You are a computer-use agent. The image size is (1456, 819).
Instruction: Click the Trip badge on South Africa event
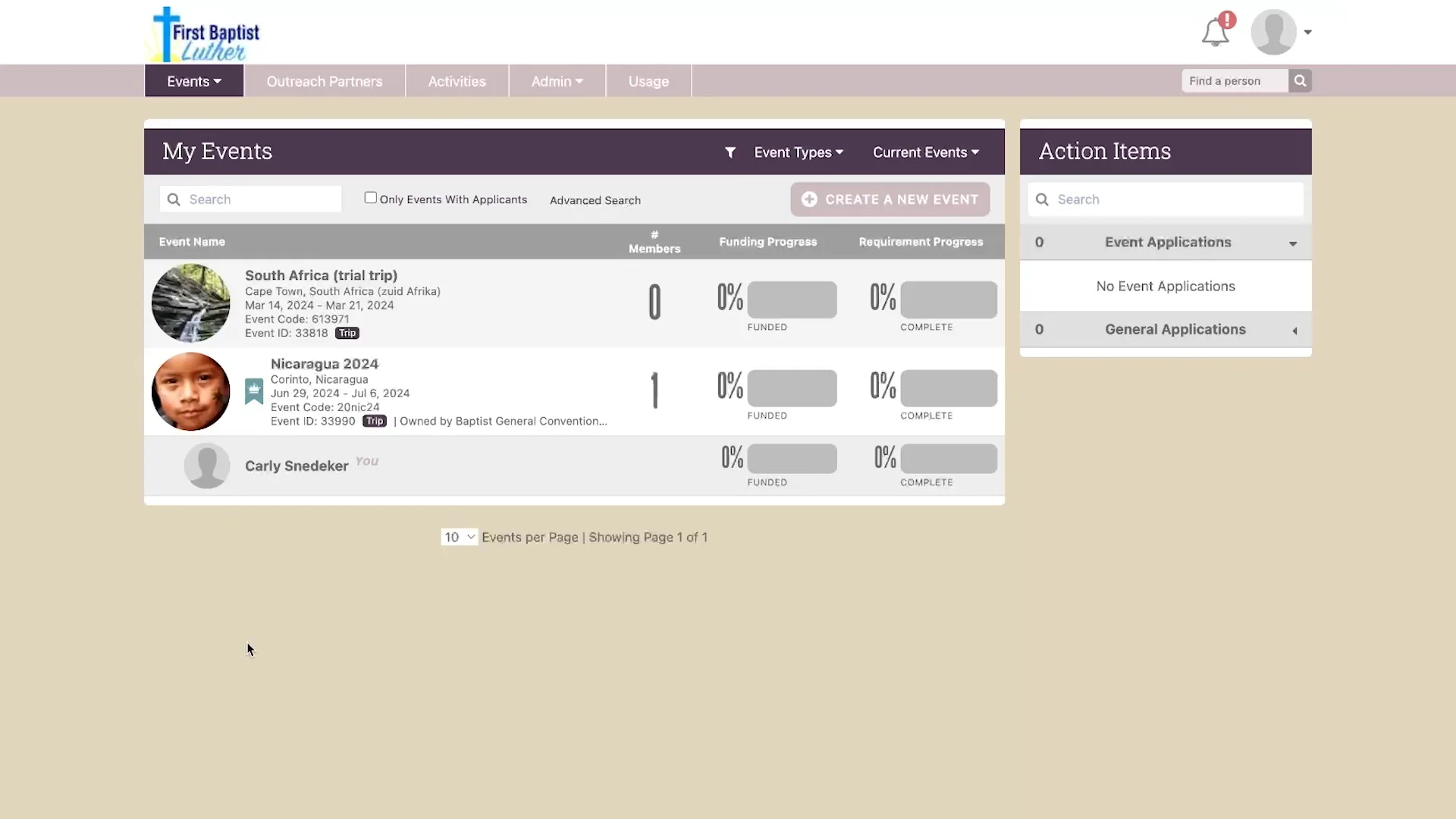[x=347, y=333]
